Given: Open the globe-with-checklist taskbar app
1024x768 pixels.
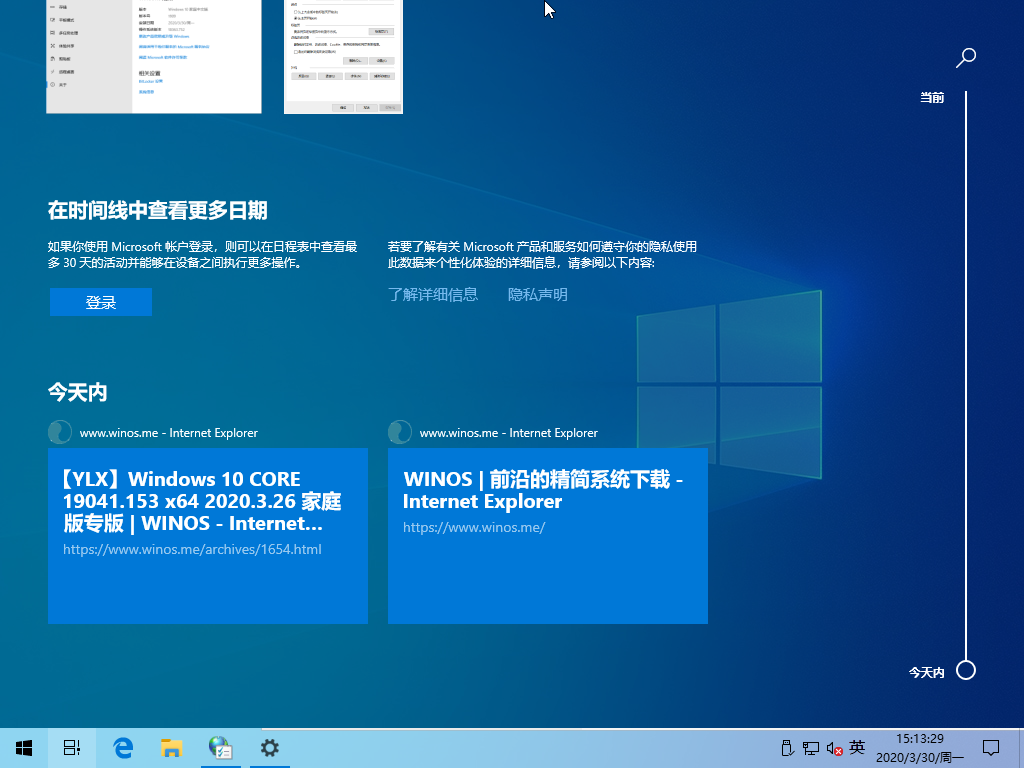Looking at the screenshot, I should [221, 748].
